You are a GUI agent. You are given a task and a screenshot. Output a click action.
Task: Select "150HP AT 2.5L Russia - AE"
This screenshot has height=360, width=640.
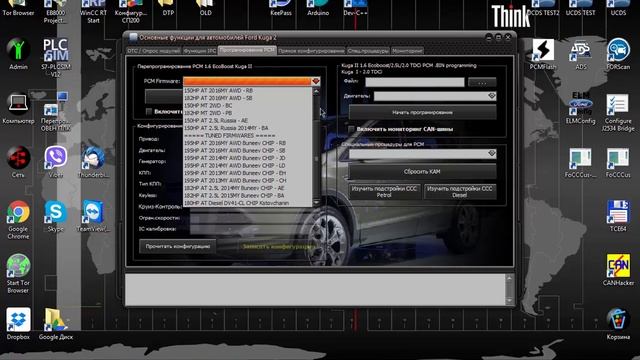click(x=247, y=121)
